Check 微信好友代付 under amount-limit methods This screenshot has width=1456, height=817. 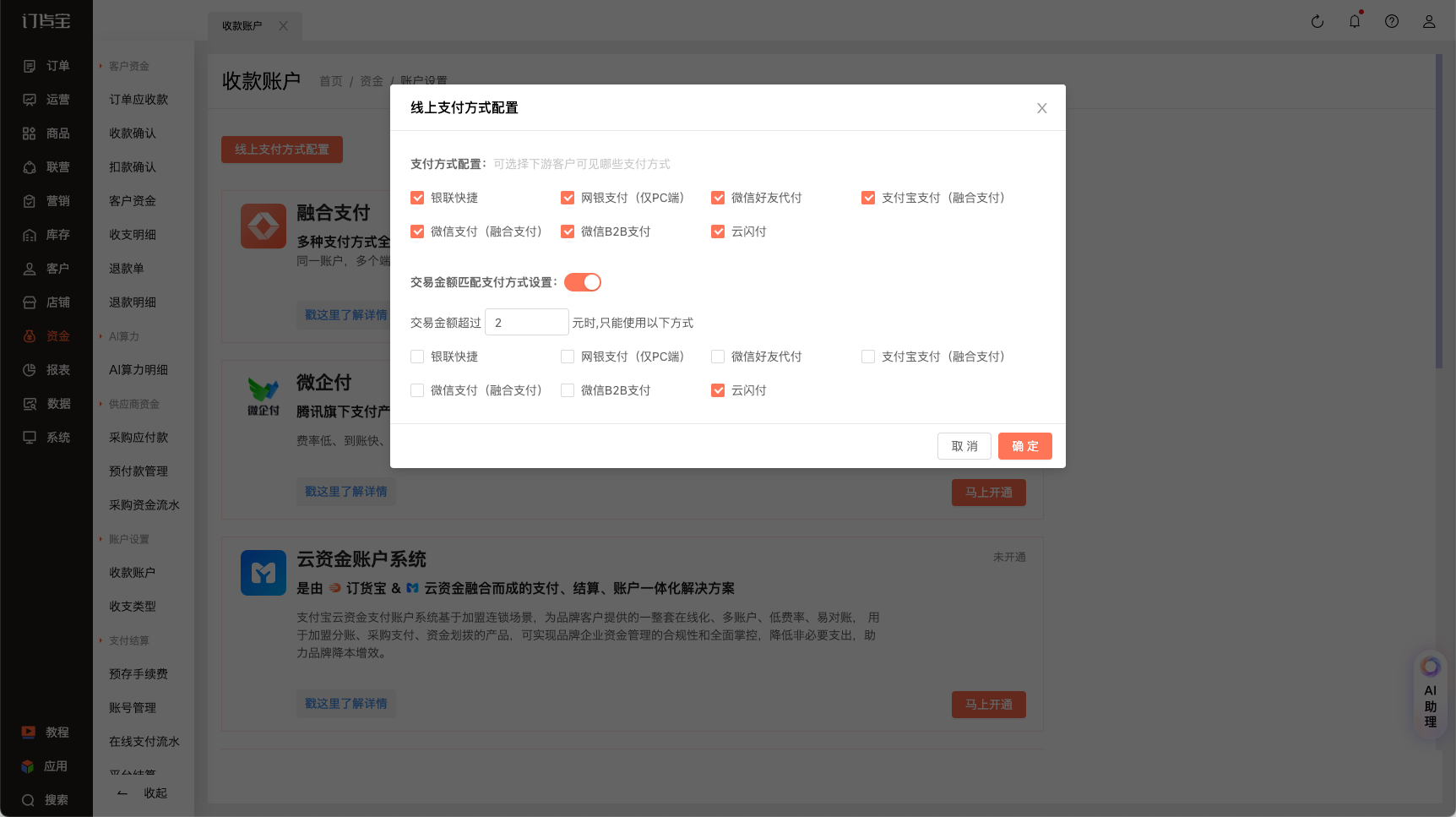718,357
